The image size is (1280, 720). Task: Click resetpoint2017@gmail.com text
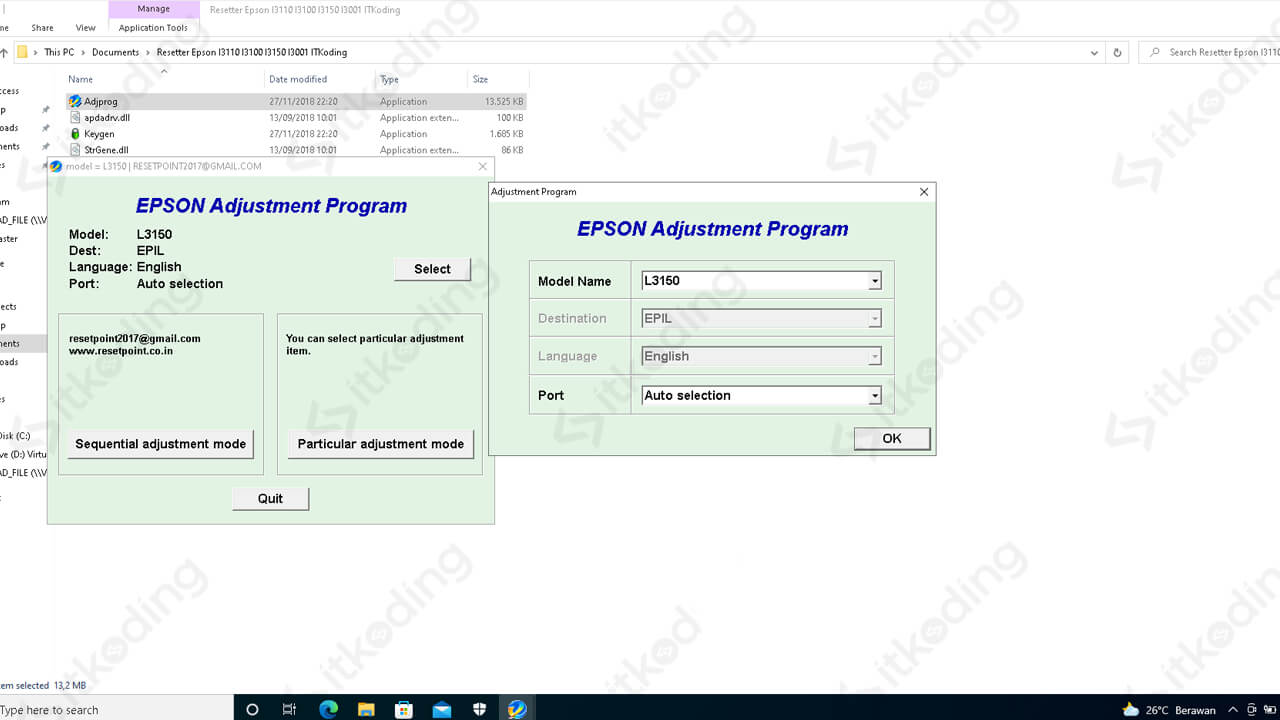point(135,339)
